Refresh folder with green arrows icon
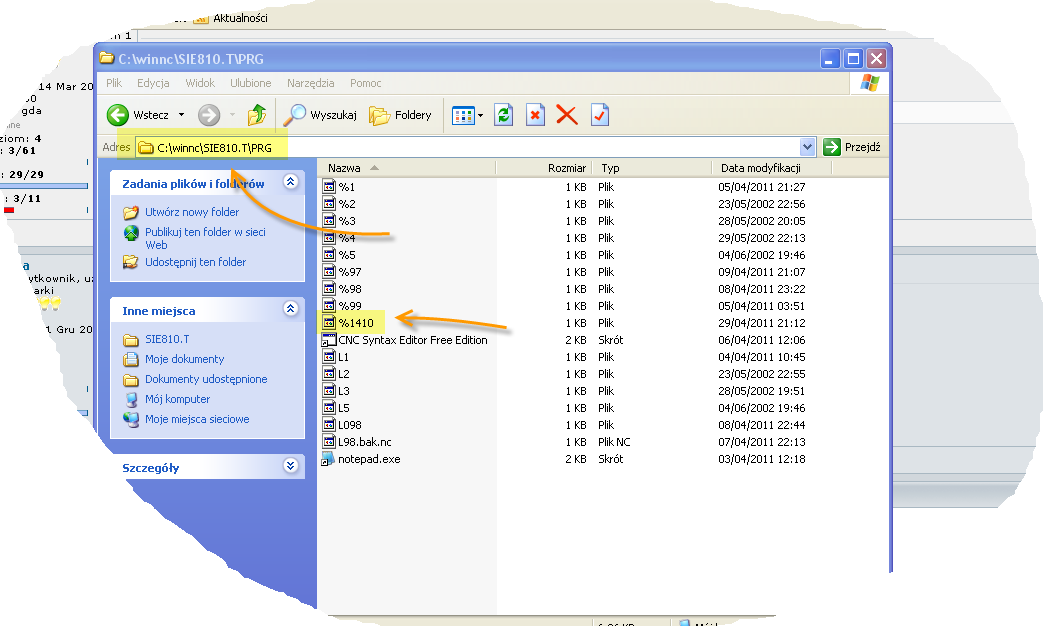This screenshot has height=626, width=1043. (x=504, y=115)
